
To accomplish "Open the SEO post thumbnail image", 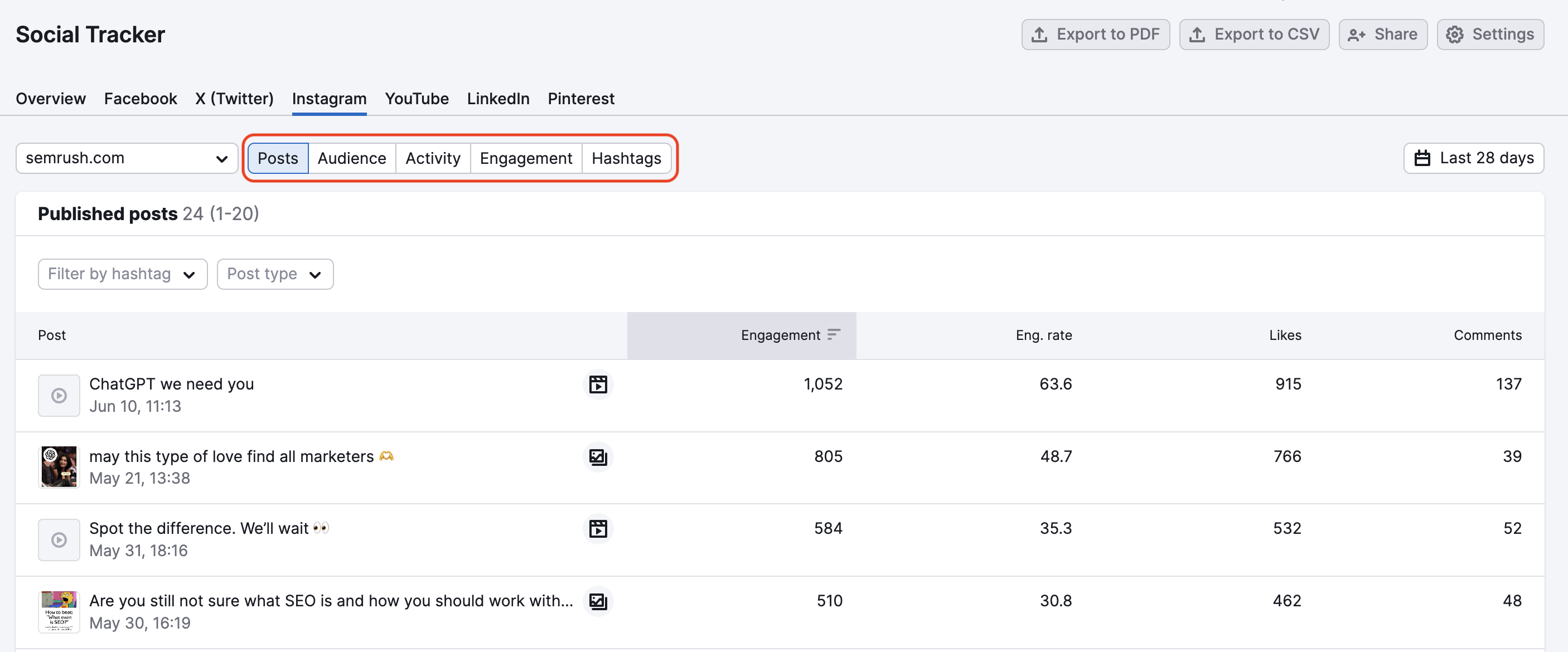I will coord(59,612).
